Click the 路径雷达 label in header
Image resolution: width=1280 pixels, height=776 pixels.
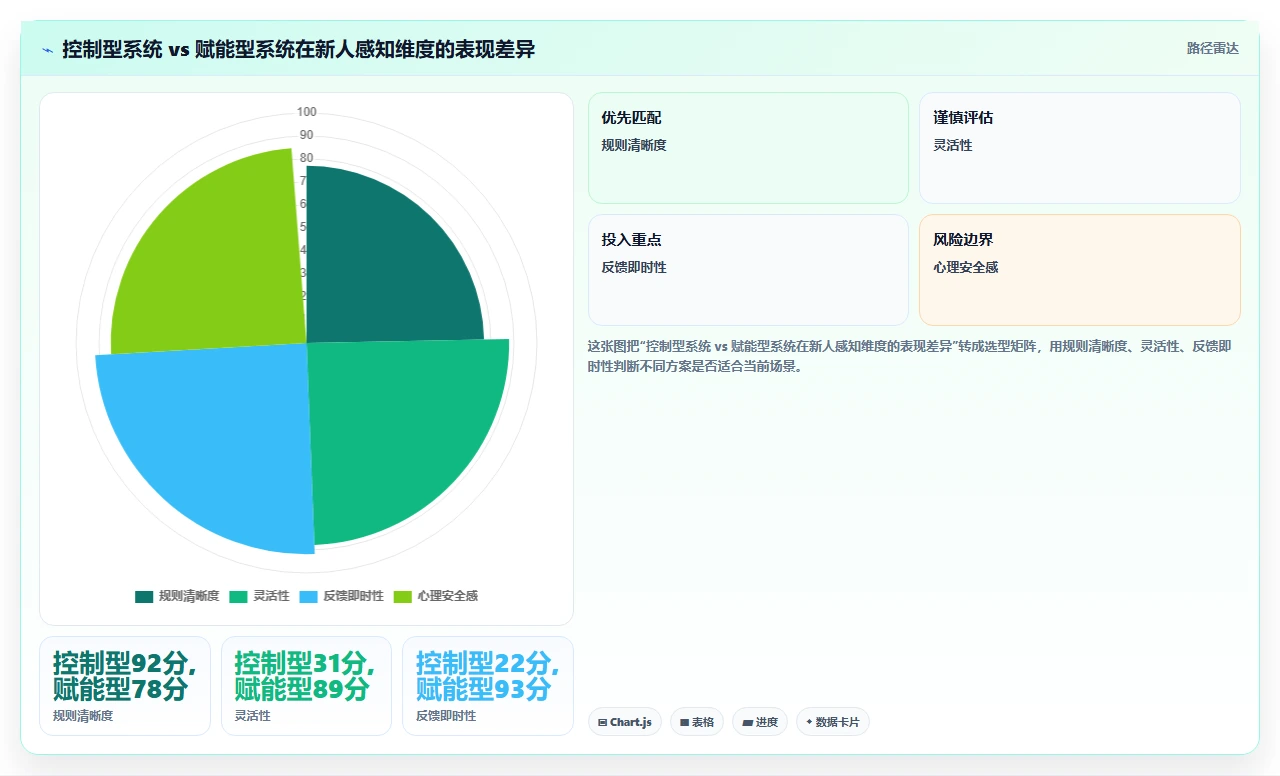click(1212, 48)
